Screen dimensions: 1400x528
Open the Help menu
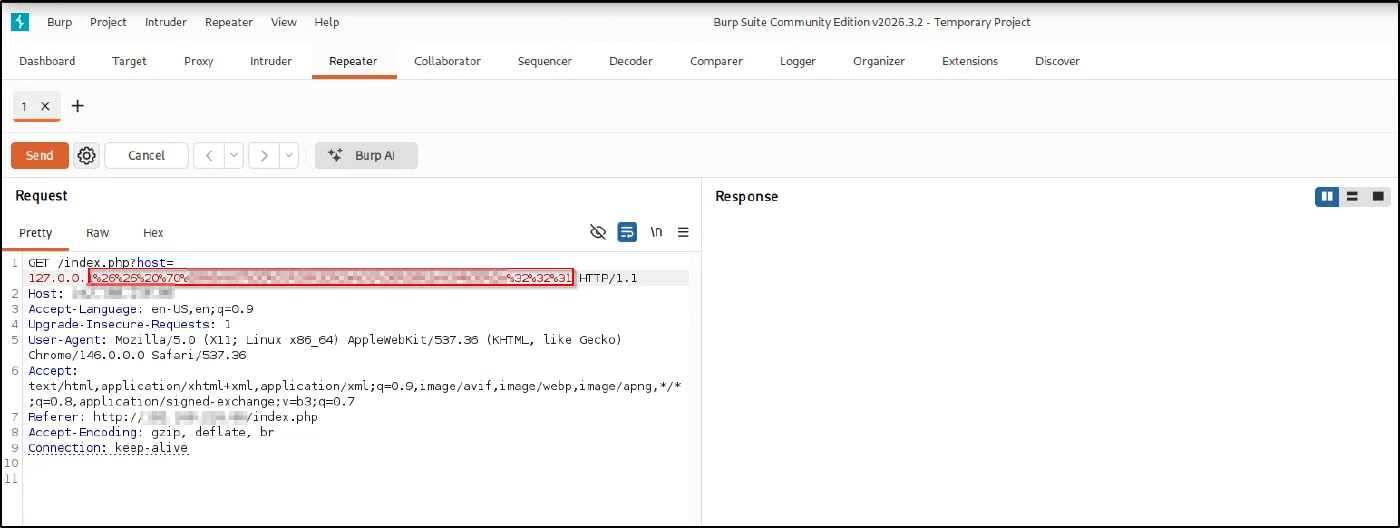click(327, 22)
